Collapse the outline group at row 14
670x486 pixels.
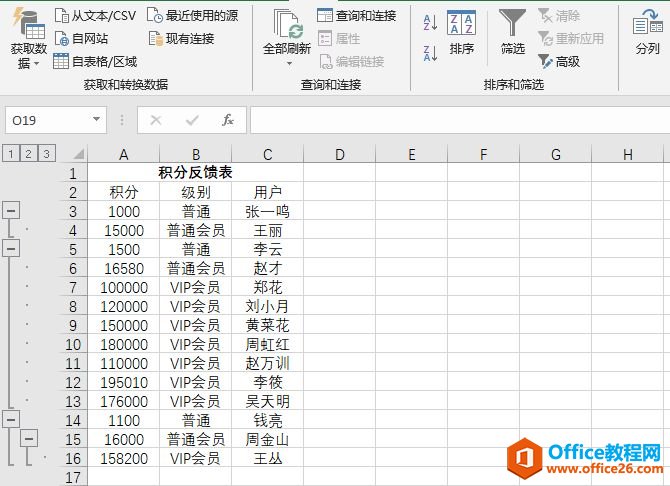[x=11, y=419]
